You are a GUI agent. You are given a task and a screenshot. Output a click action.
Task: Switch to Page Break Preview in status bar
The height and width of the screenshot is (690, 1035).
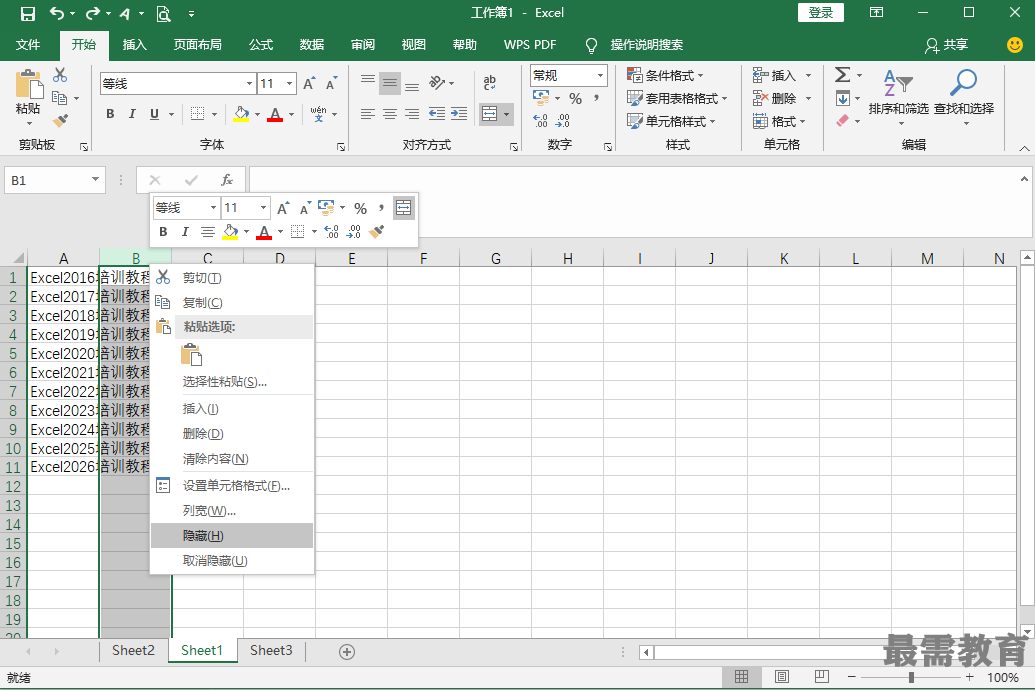pos(822,677)
